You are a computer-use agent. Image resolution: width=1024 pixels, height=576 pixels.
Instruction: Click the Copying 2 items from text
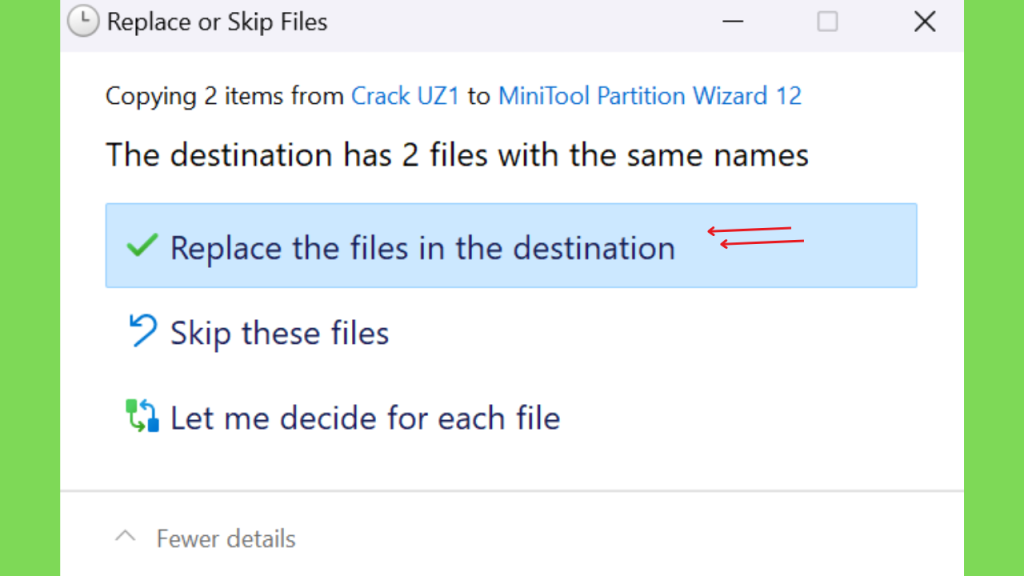click(225, 96)
